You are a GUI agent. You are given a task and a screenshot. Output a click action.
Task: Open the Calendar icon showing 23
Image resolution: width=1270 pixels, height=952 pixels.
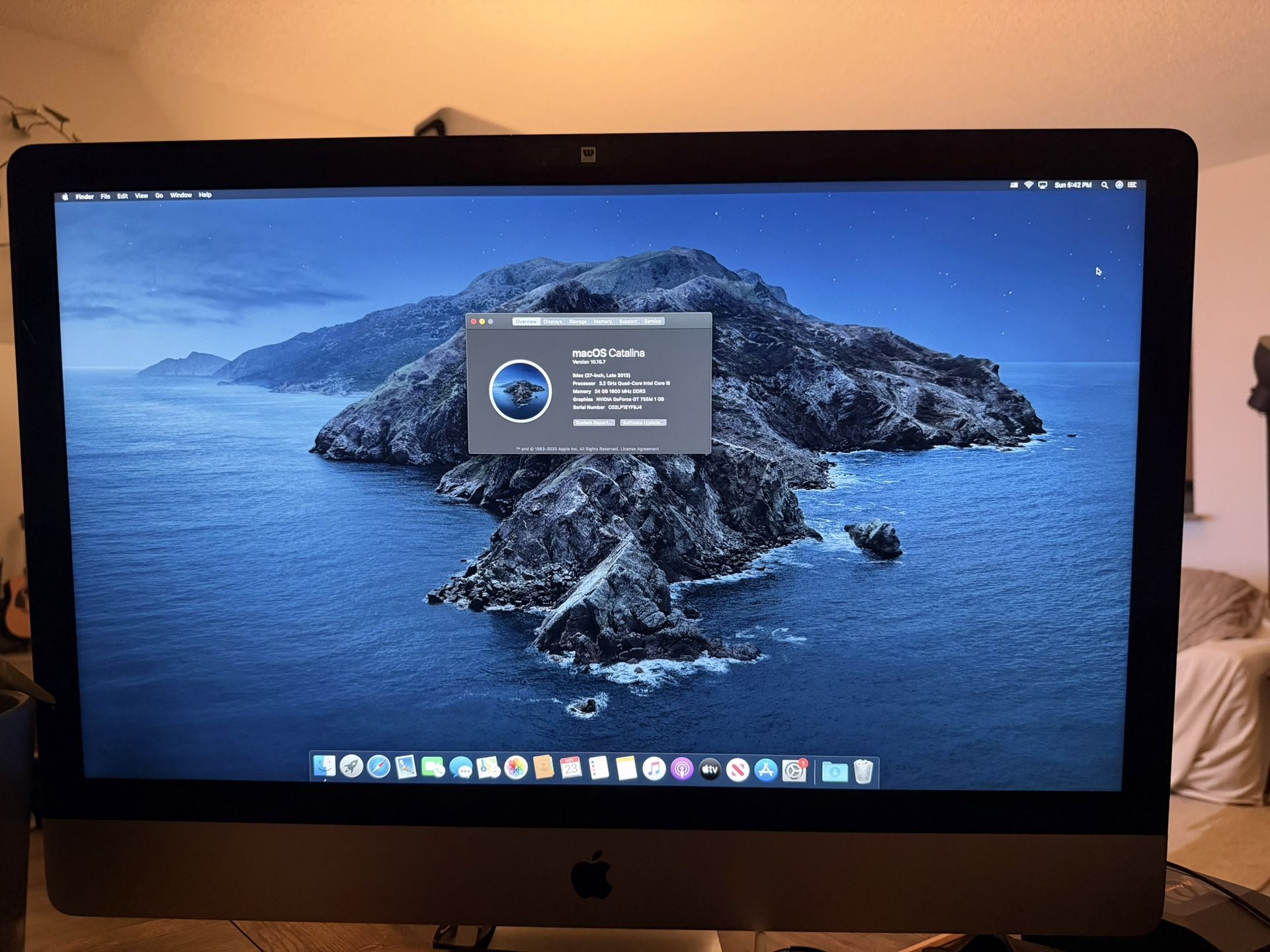pyautogui.click(x=570, y=768)
